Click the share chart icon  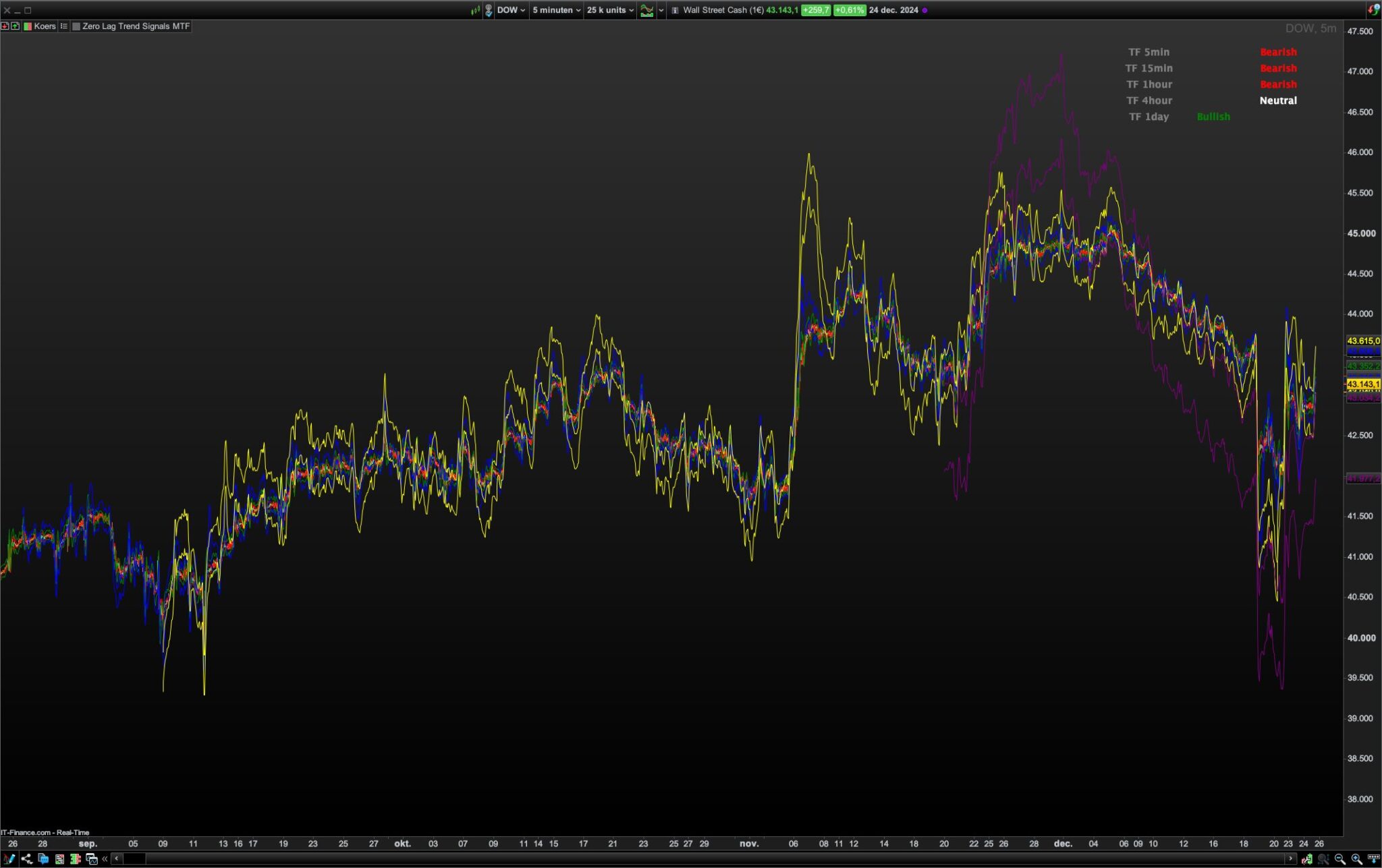[26, 859]
